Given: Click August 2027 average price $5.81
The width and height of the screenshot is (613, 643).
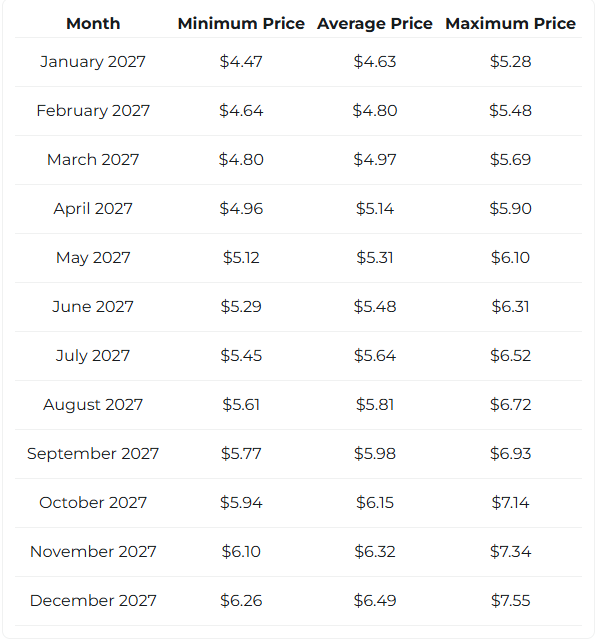Looking at the screenshot, I should click(375, 405).
